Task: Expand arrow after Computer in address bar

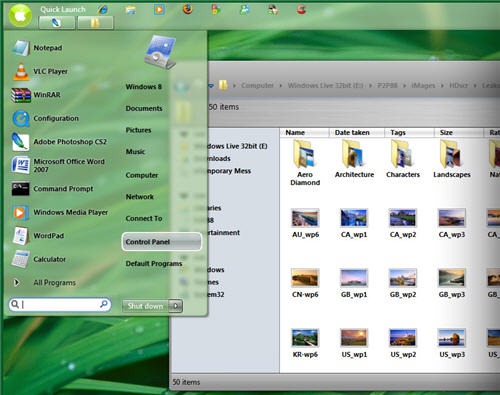Action: (281, 86)
